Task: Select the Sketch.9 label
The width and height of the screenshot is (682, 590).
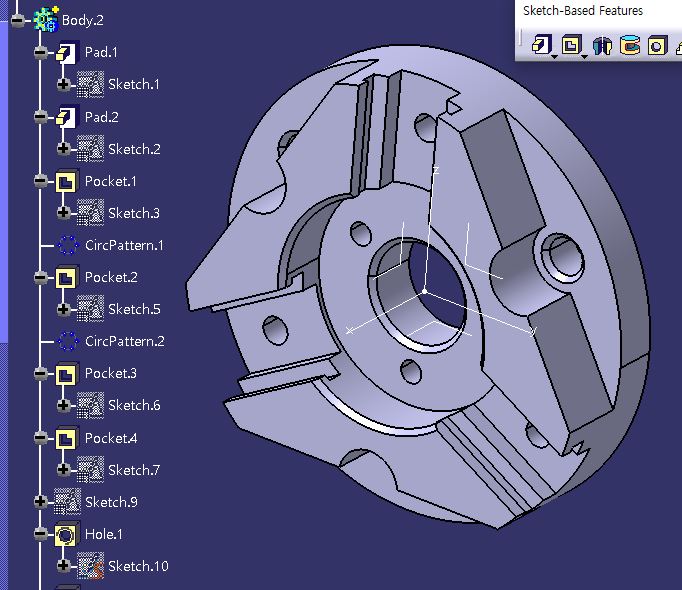Action: pyautogui.click(x=112, y=502)
